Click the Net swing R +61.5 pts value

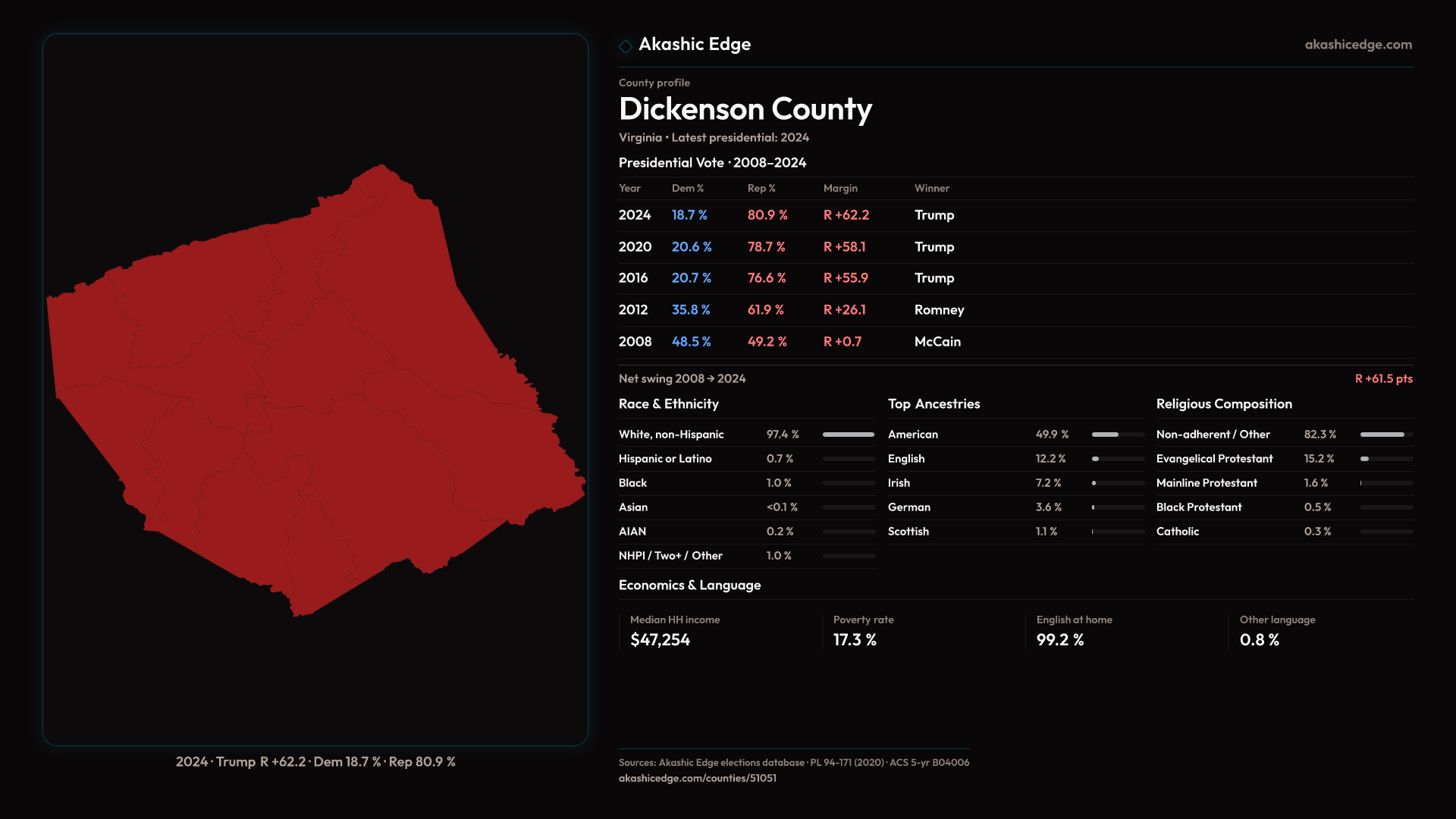tap(1382, 379)
